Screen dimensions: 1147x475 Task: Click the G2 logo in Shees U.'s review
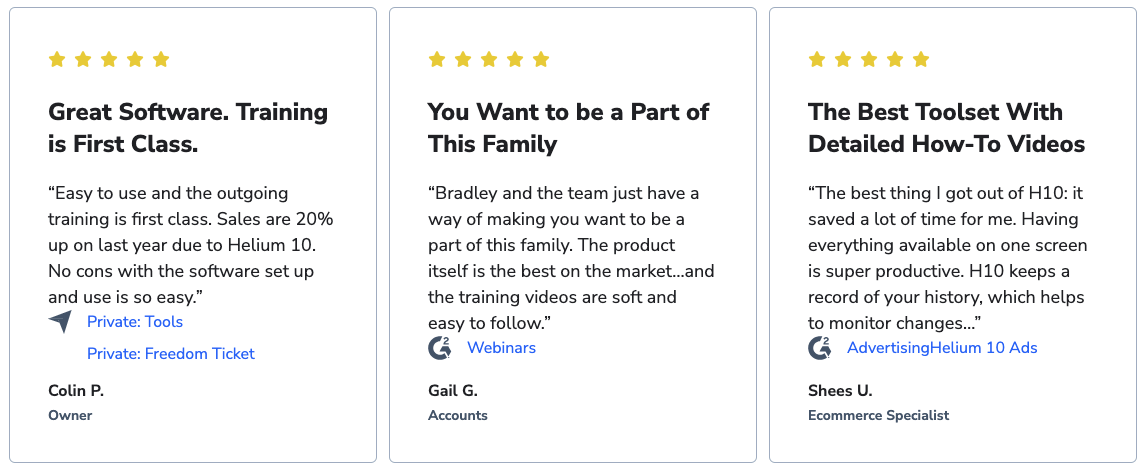click(x=820, y=348)
